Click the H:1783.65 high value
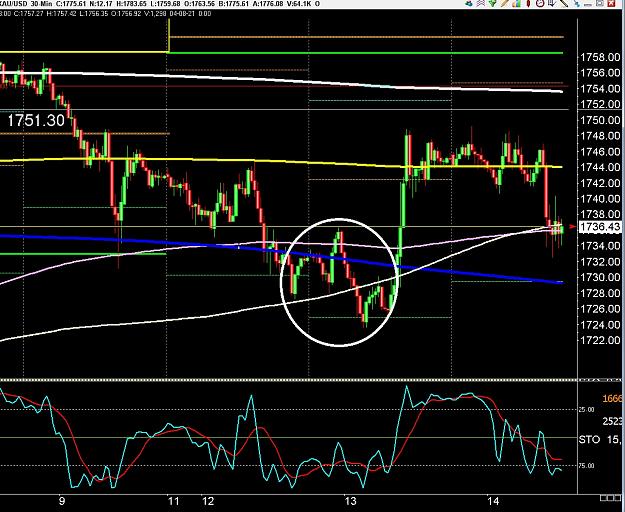 click(x=130, y=4)
